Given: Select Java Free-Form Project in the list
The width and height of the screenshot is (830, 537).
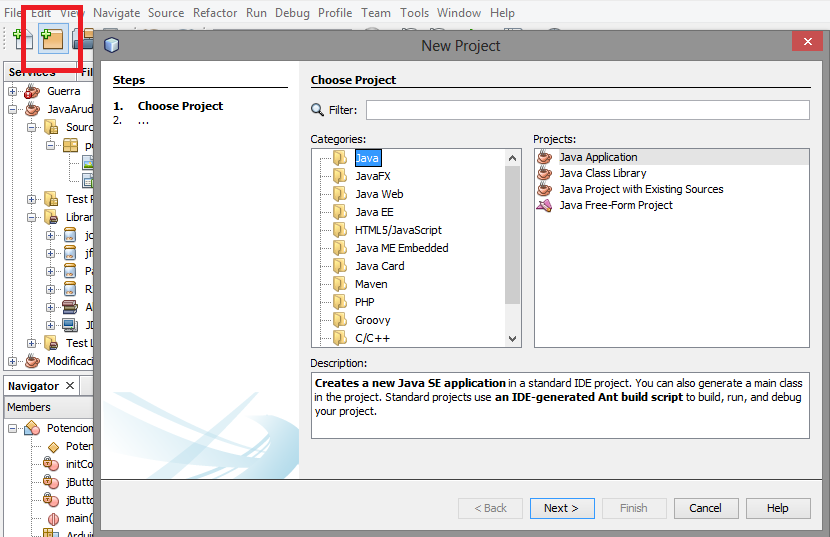Looking at the screenshot, I should tap(616, 205).
